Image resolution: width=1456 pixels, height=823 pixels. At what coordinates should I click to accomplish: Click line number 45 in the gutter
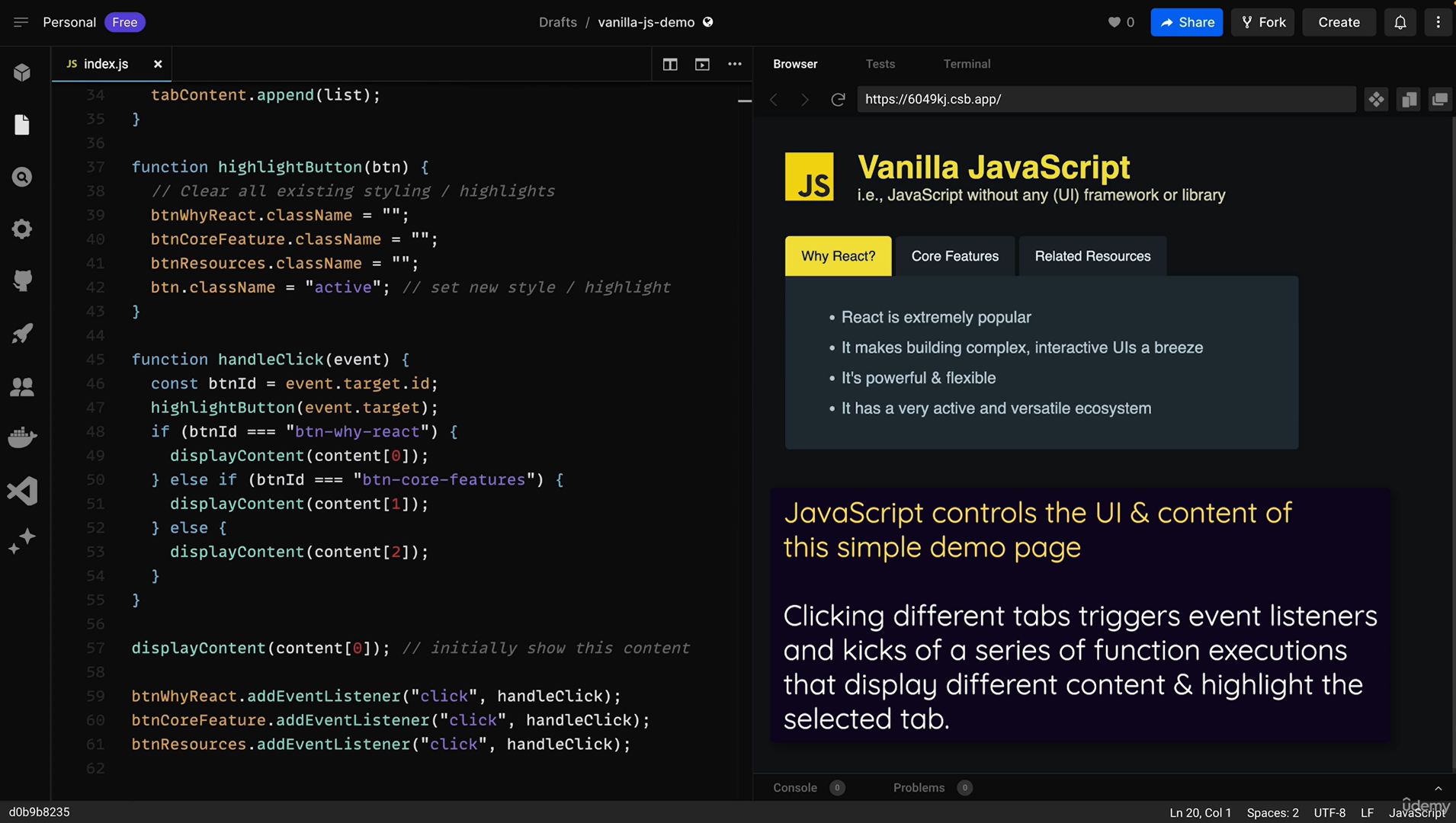tap(95, 359)
